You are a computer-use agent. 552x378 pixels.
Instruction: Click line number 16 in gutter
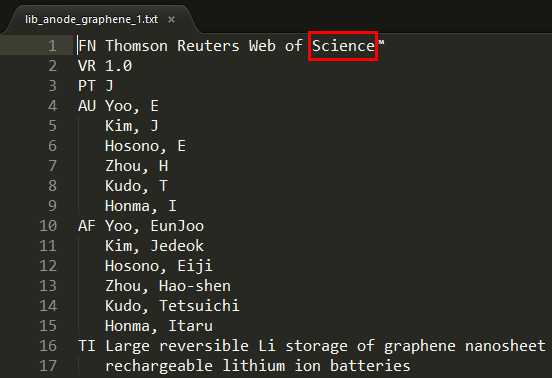click(x=48, y=346)
